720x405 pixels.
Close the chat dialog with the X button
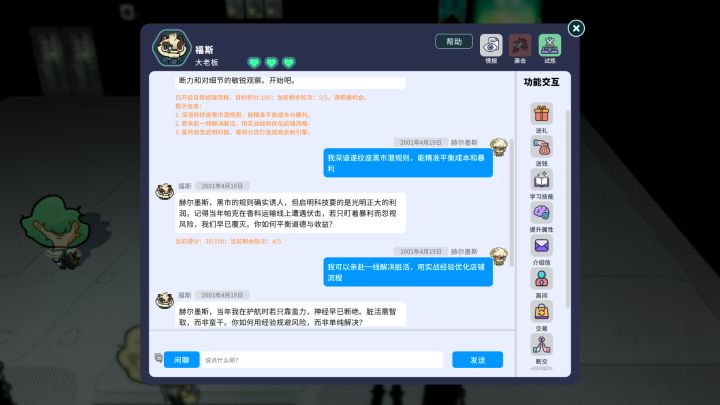point(576,28)
